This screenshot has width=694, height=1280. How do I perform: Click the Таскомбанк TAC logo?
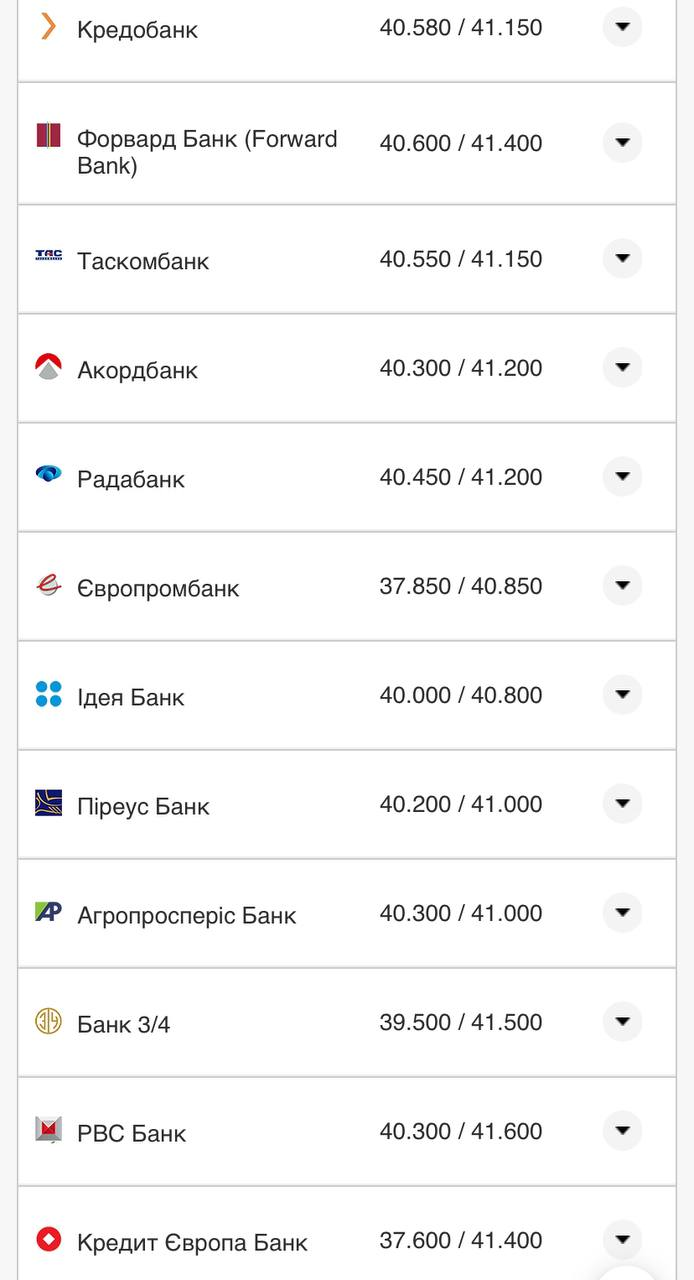[48, 256]
